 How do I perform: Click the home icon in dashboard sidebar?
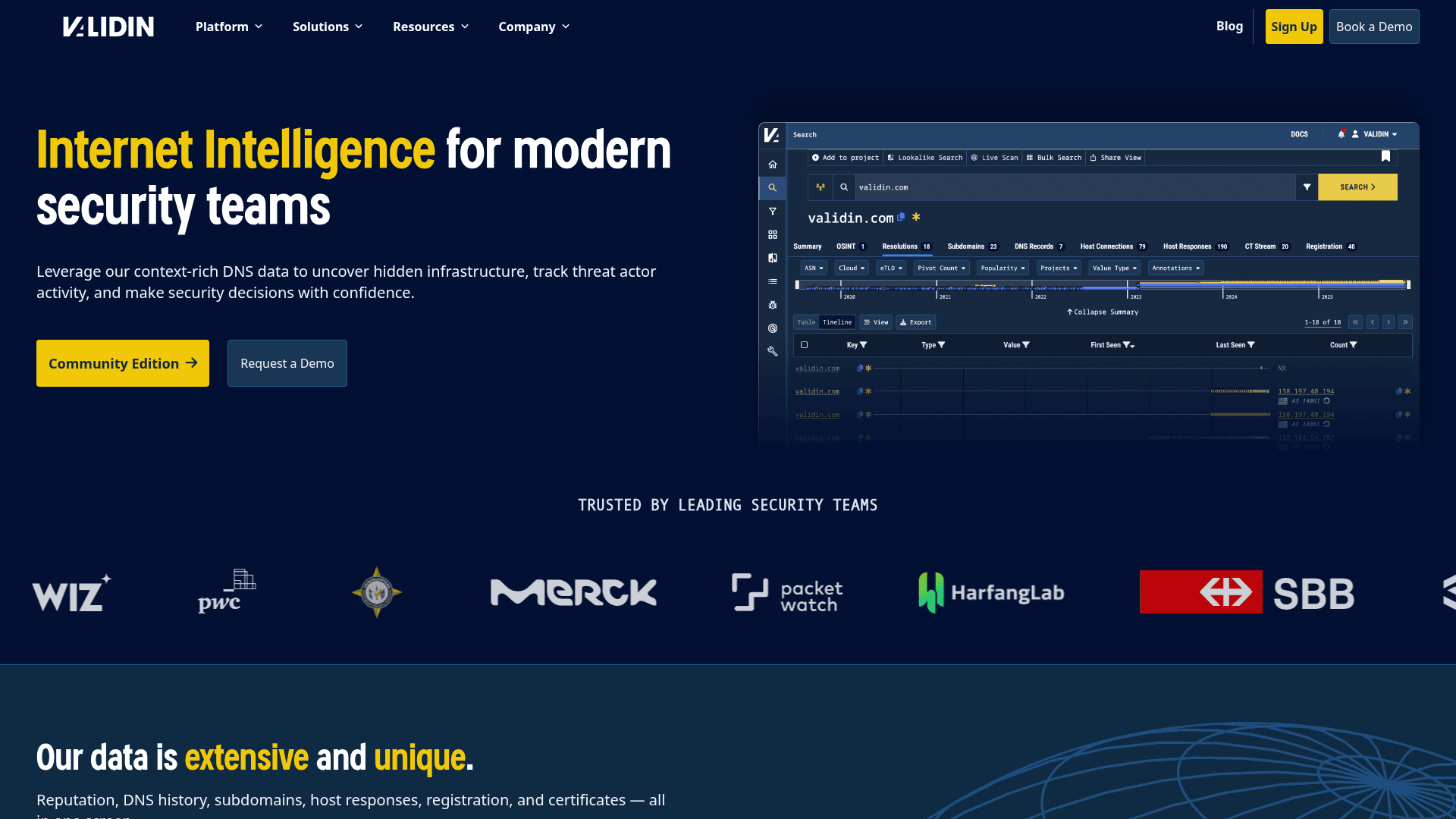(x=772, y=165)
